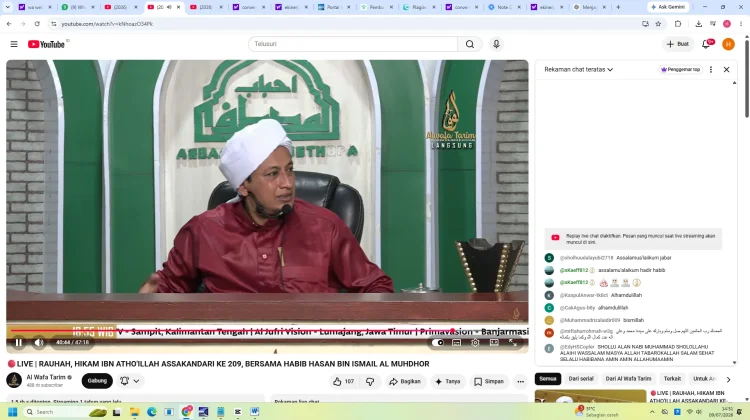
Task: Pause the video
Action: point(19,343)
